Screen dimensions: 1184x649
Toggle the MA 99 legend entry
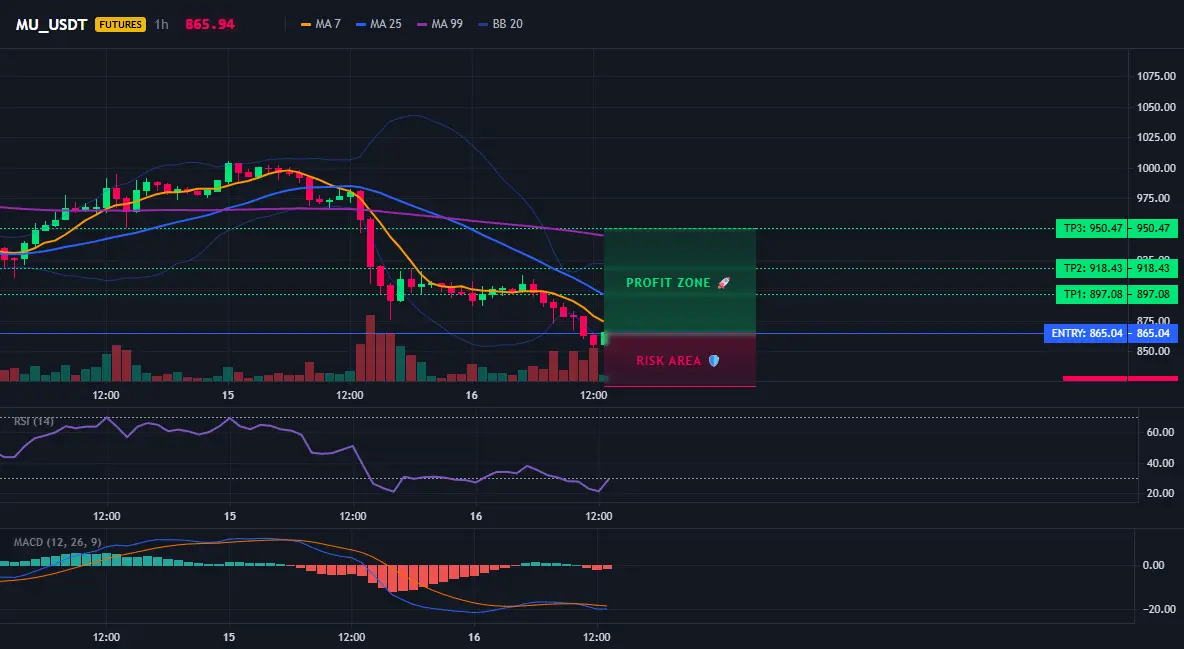pos(440,24)
